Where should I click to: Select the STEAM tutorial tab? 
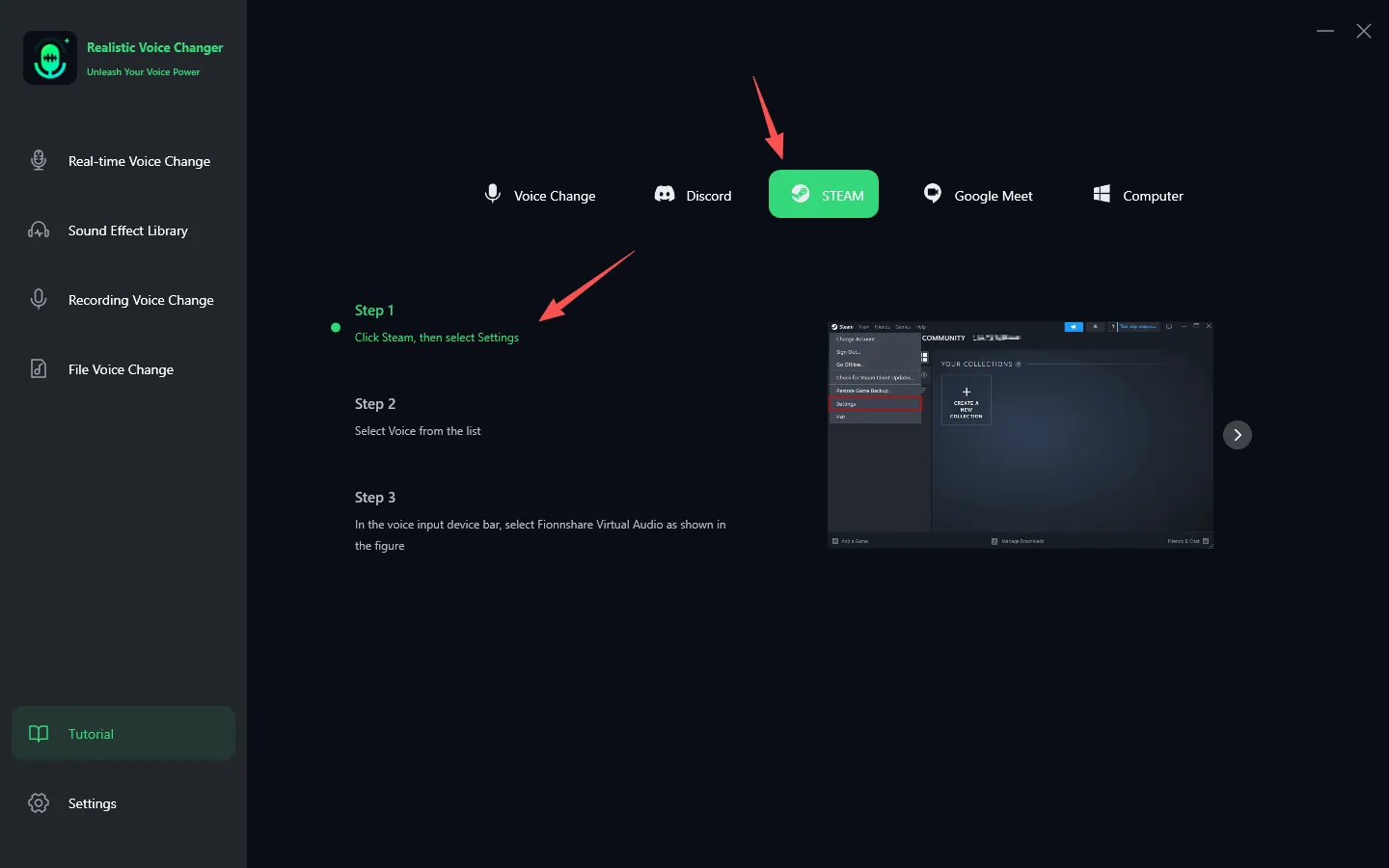tap(824, 195)
